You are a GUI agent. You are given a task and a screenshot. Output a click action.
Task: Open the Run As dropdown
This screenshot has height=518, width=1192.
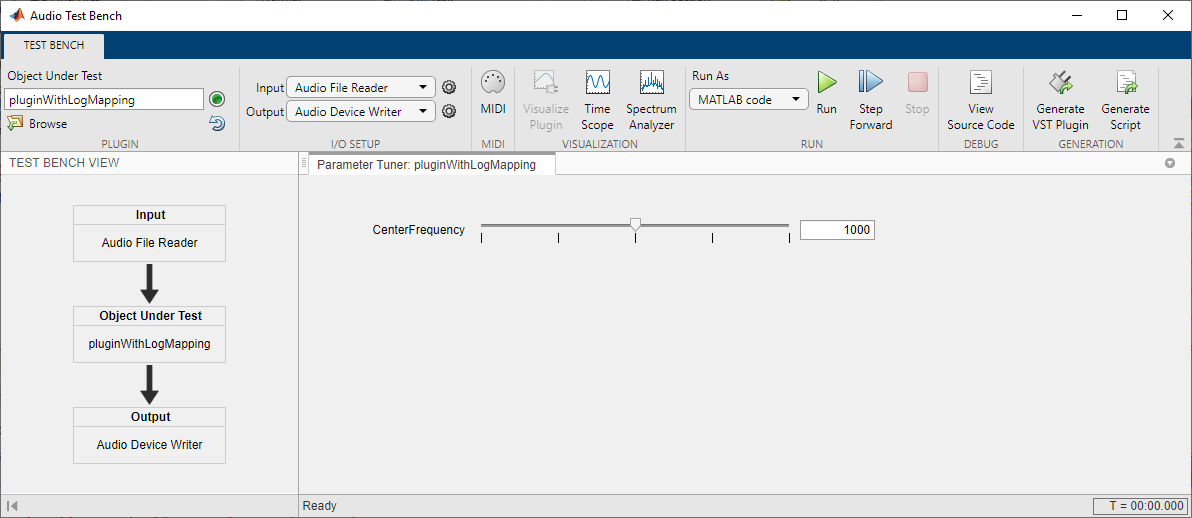click(x=749, y=100)
